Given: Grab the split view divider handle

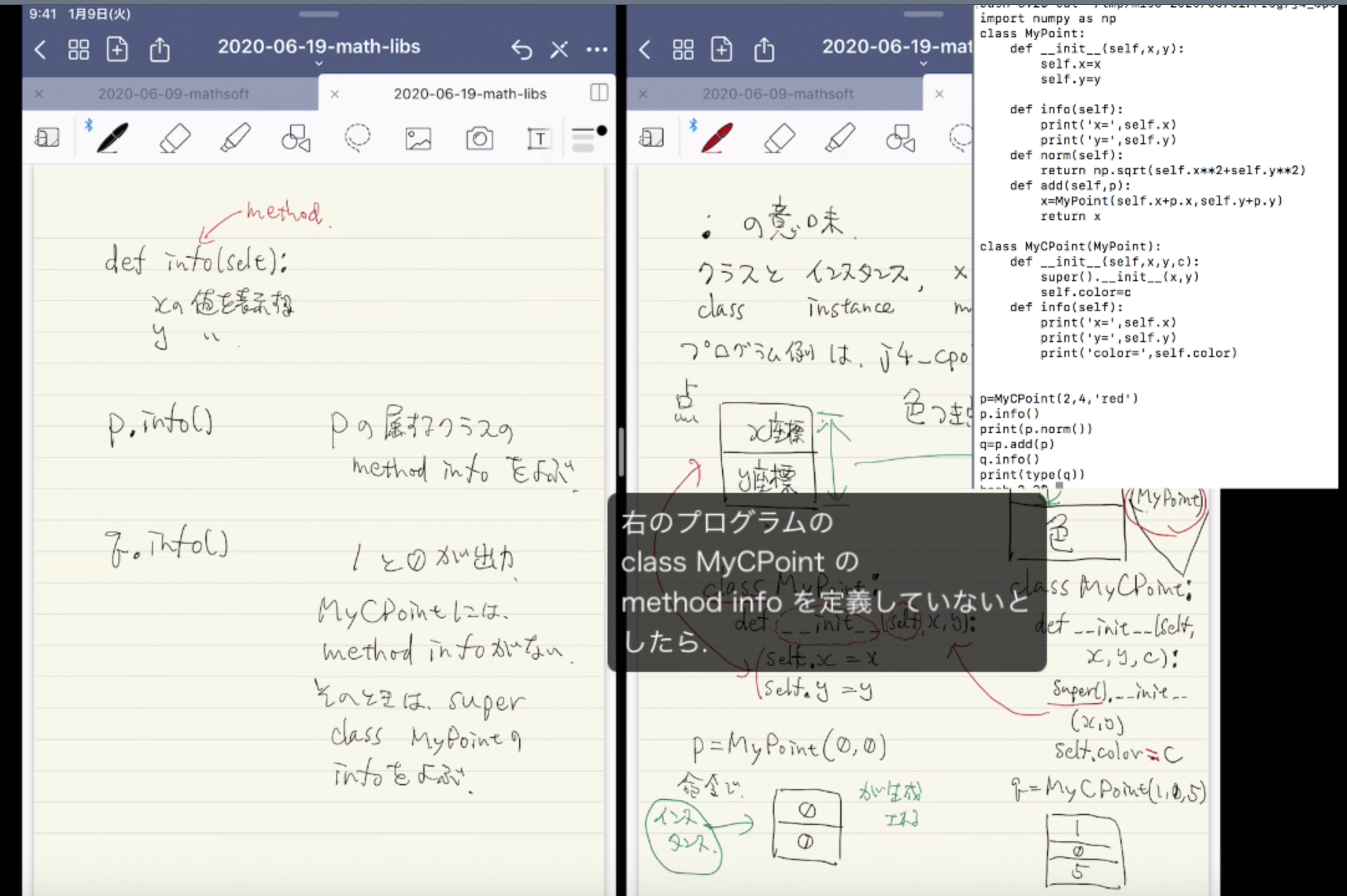Looking at the screenshot, I should click(x=621, y=452).
